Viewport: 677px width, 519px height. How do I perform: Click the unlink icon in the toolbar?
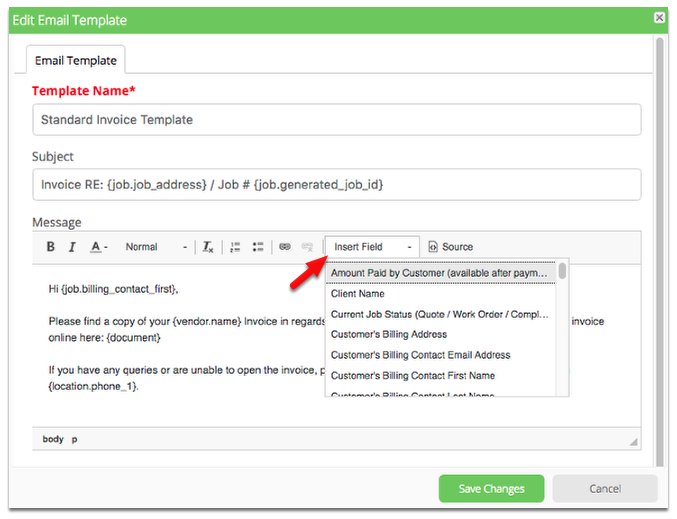point(307,247)
